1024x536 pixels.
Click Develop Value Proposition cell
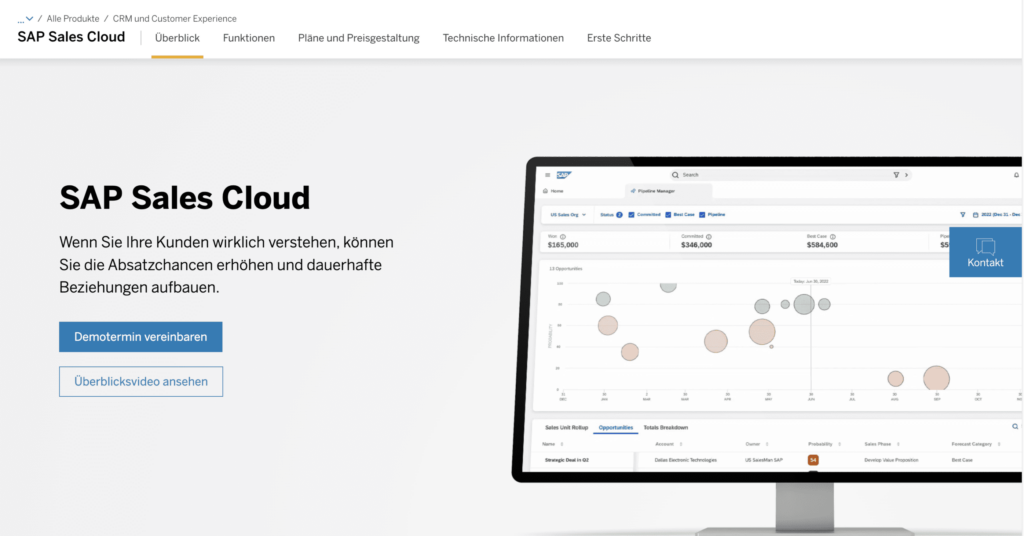[891, 460]
